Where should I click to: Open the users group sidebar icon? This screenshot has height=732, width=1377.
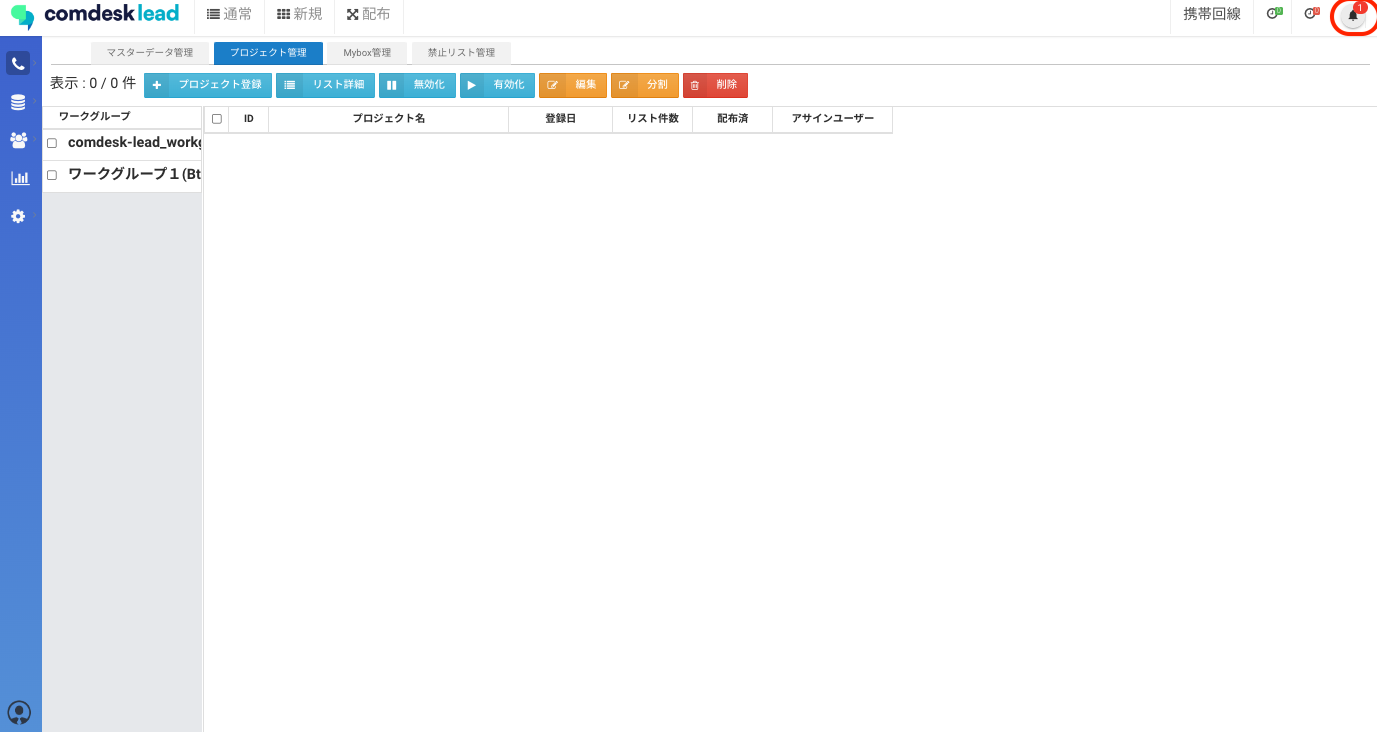[18, 140]
